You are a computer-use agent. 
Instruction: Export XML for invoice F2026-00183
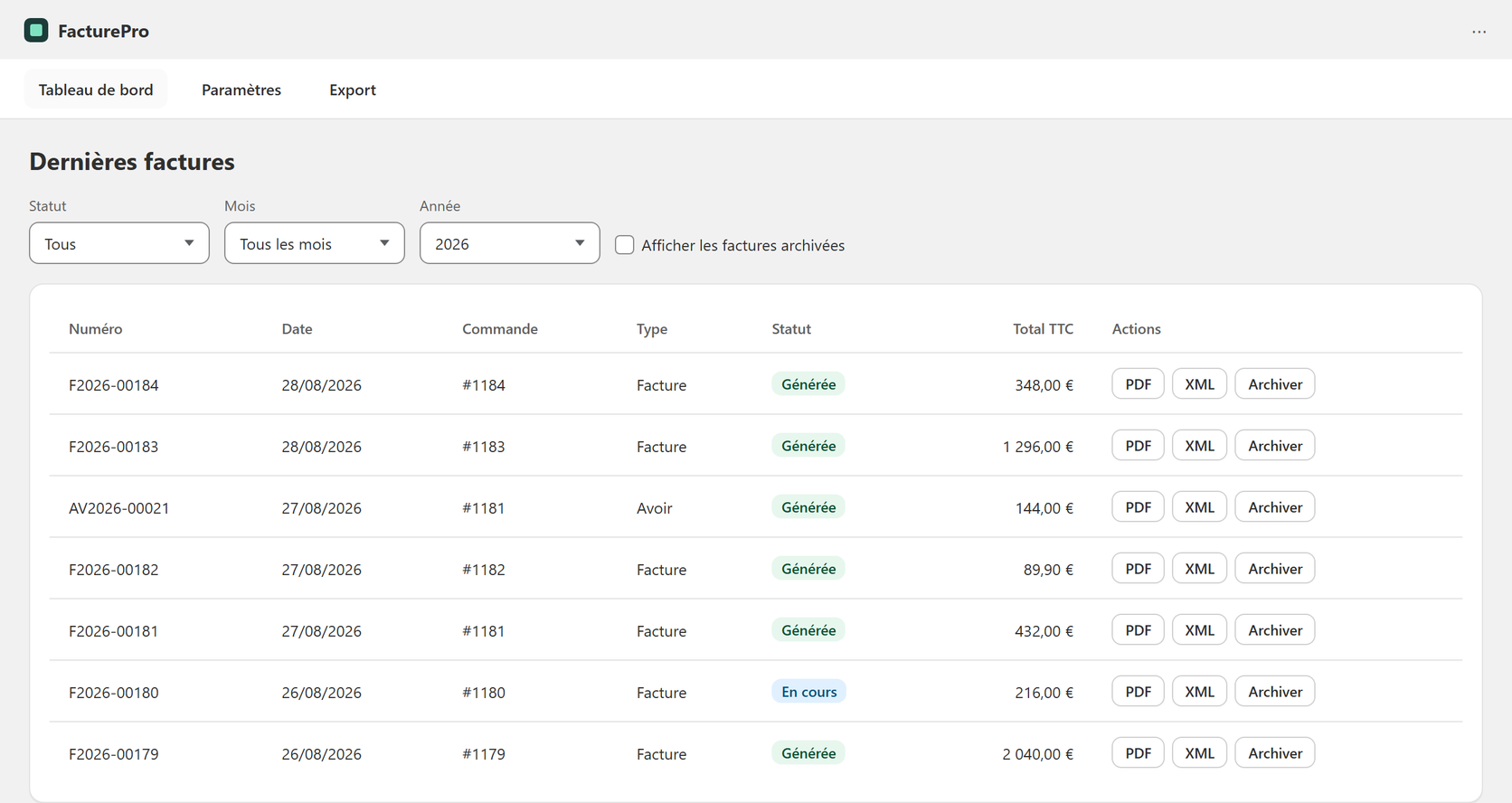pyautogui.click(x=1200, y=446)
